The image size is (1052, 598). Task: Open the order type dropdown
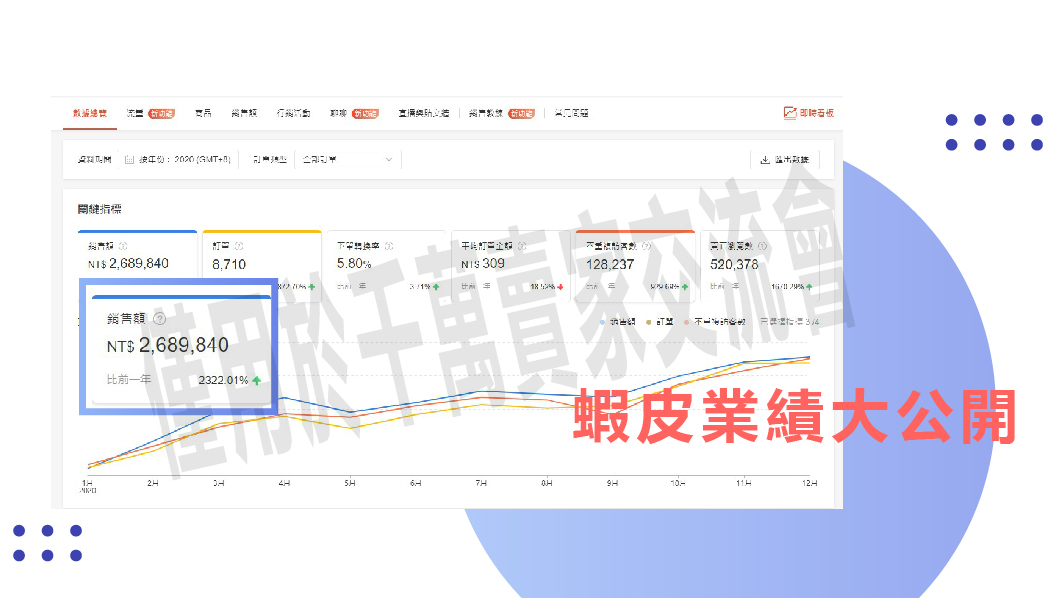click(347, 159)
